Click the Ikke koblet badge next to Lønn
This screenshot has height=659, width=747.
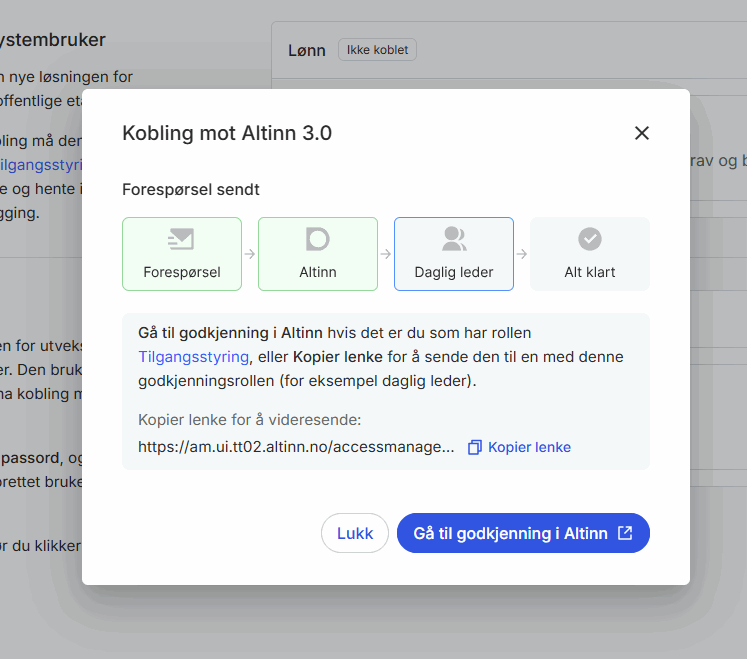(x=377, y=50)
